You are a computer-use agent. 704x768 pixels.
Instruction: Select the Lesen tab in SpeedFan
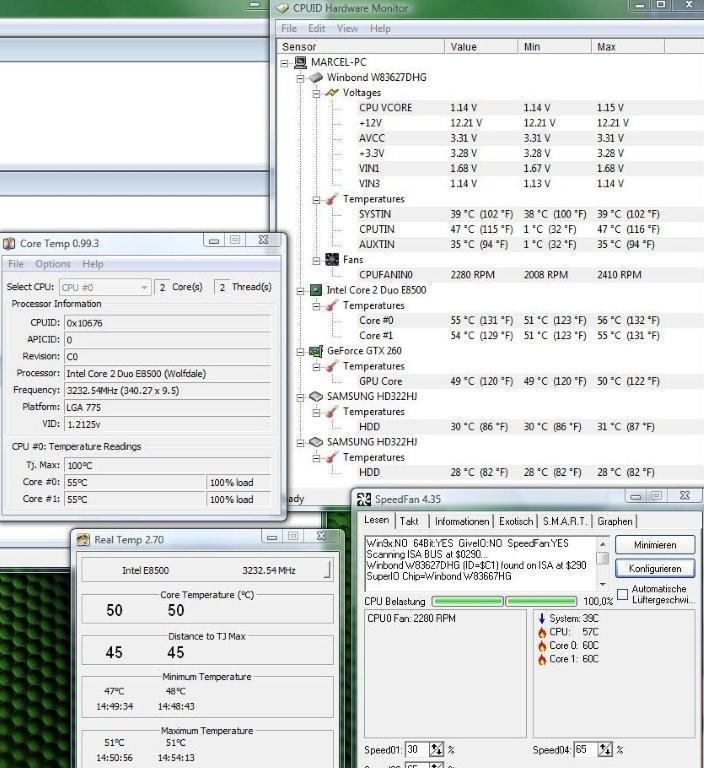tap(377, 520)
